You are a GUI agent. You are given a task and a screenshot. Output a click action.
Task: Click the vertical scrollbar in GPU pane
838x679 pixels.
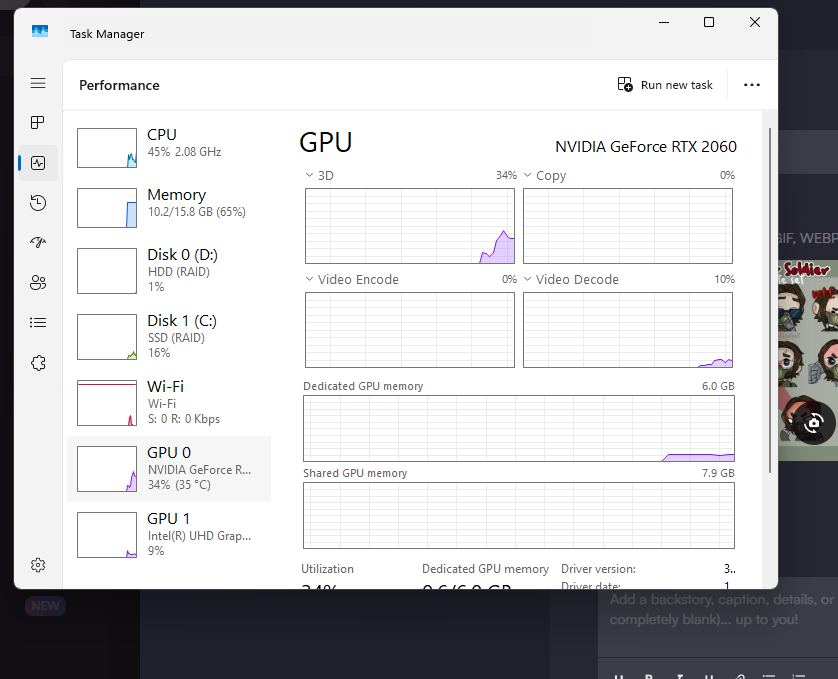[x=769, y=300]
